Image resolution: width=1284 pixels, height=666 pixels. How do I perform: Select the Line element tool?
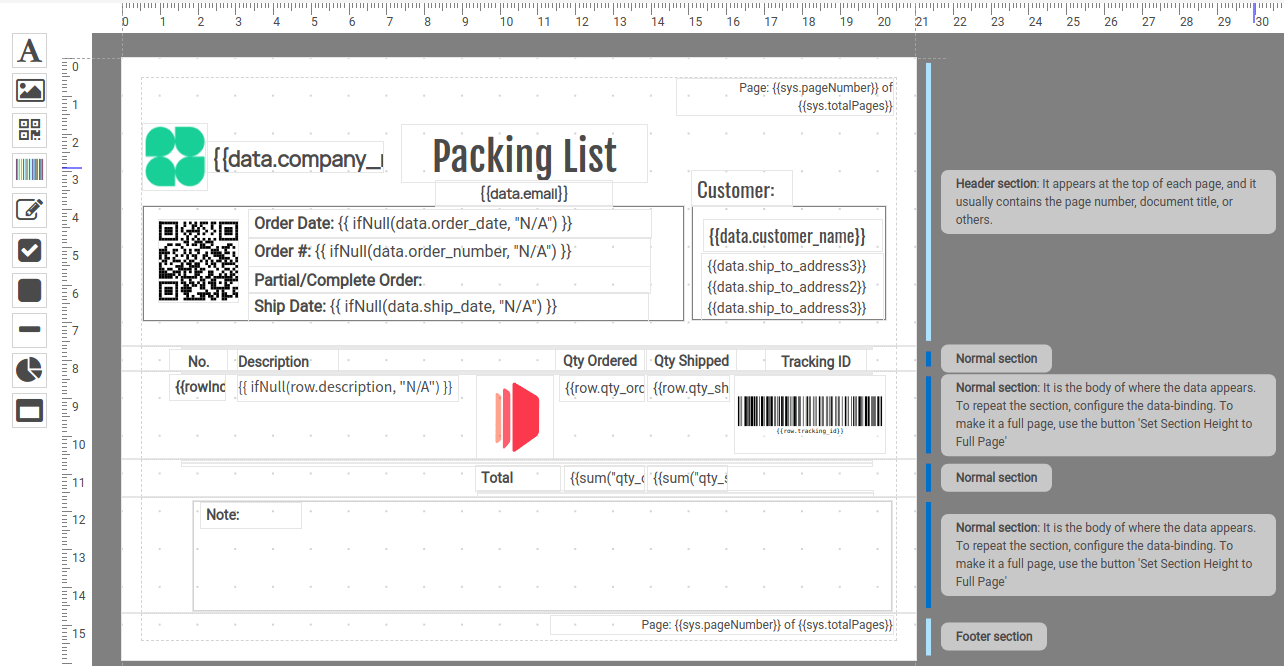pyautogui.click(x=30, y=330)
